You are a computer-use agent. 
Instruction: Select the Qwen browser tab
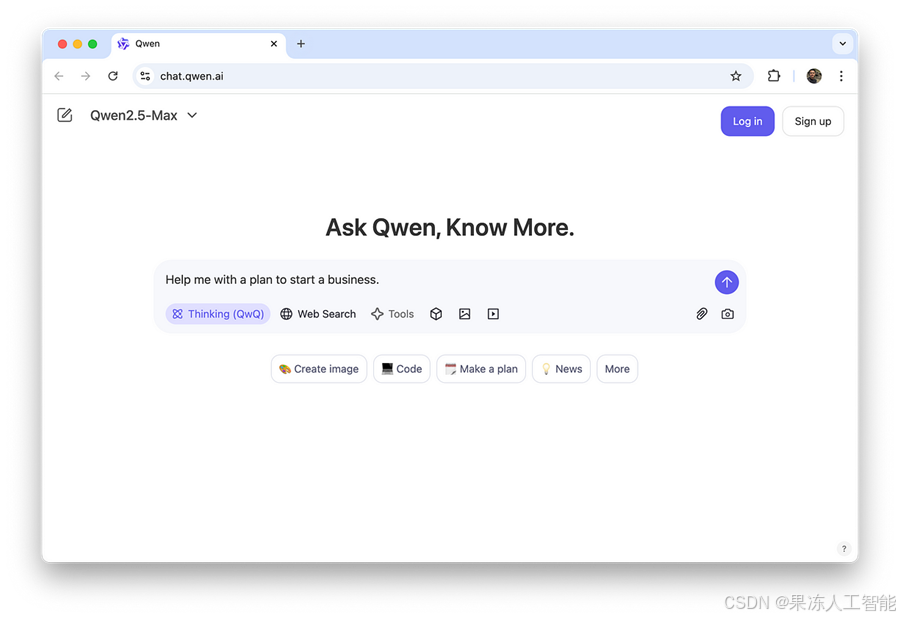198,44
